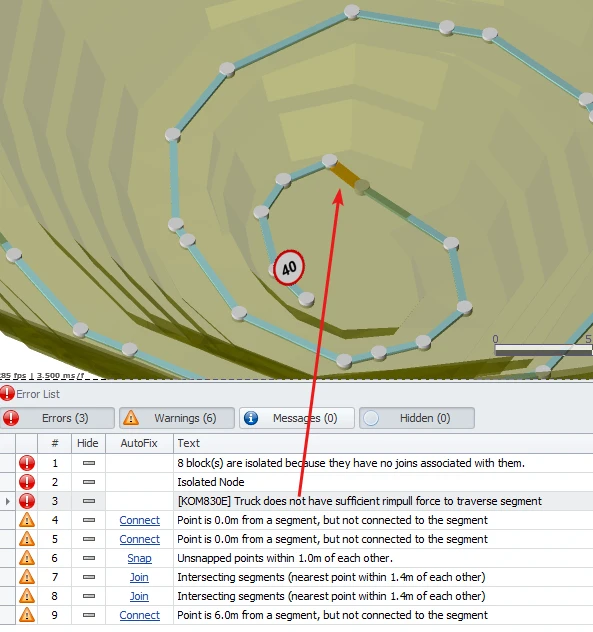Select row 7 'Intersecting segments' warning text
The width and height of the screenshot is (593, 632).
coord(331,577)
